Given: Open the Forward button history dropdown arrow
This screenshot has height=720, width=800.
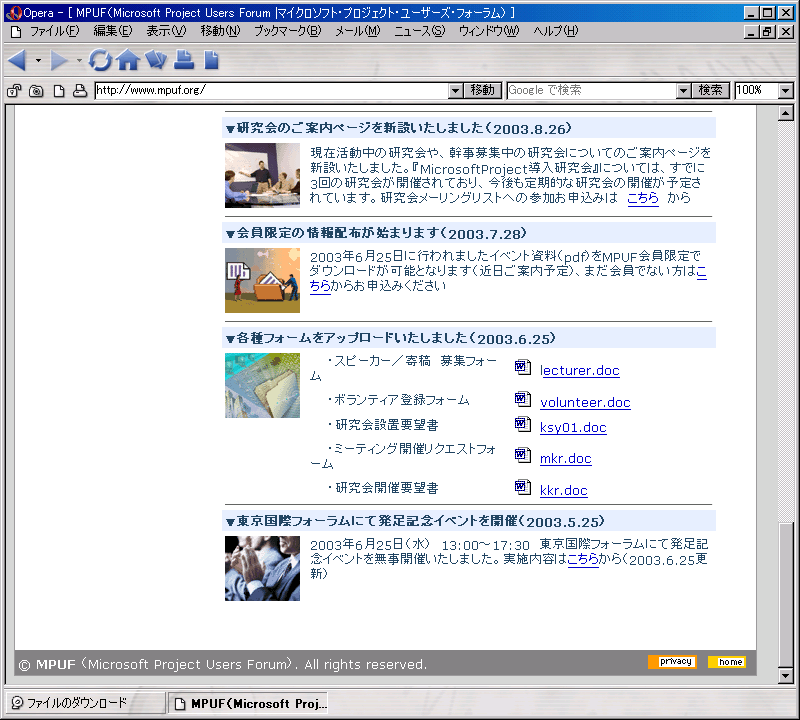Looking at the screenshot, I should [x=79, y=61].
